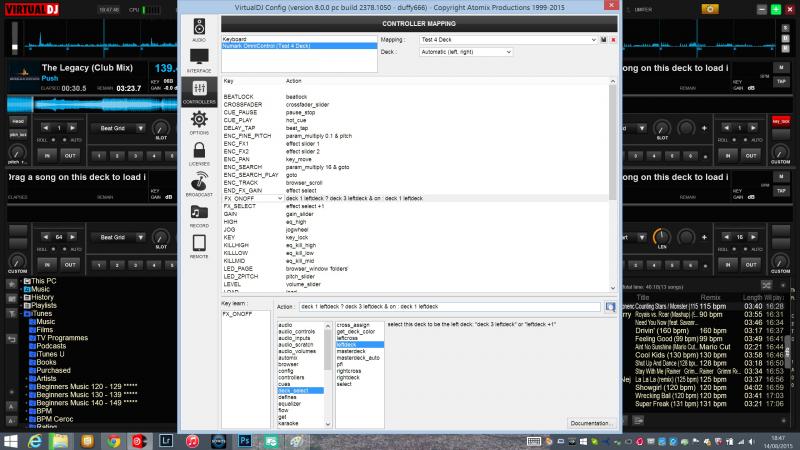Open the Interface settings section
Screen dimensions: 800x450
(199, 61)
